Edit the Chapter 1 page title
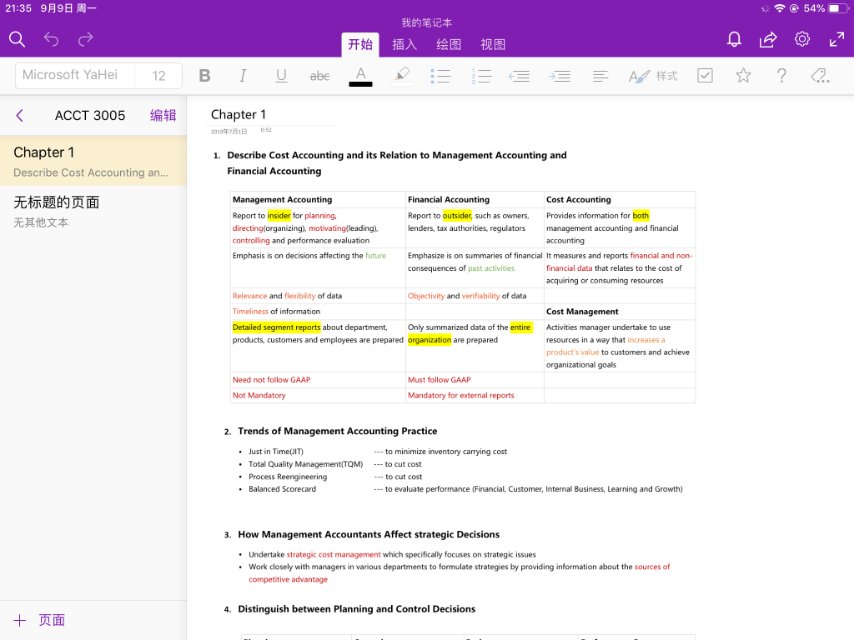The image size is (854, 640). click(239, 114)
